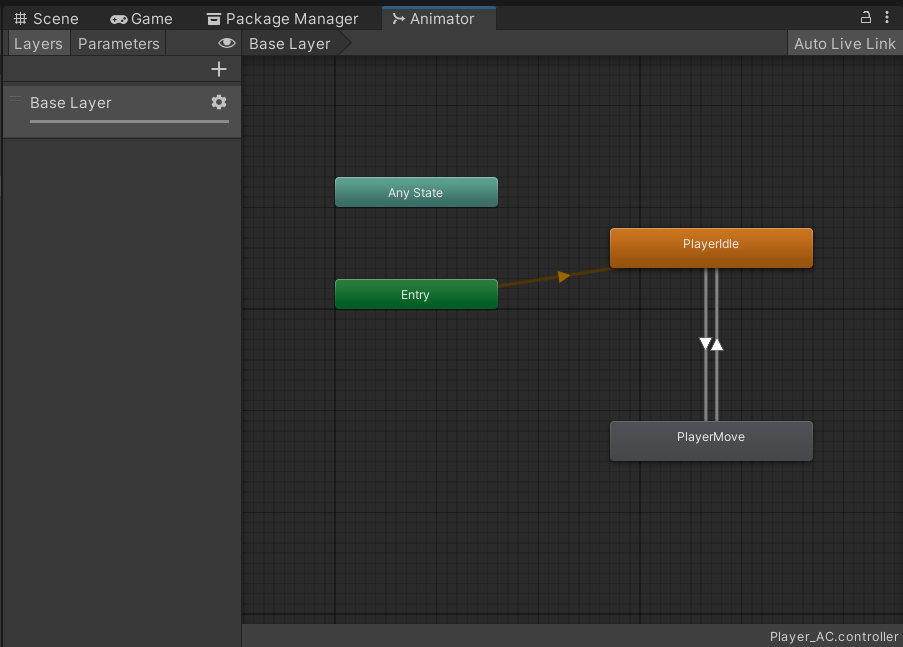Open the three-dot window options menu
903x647 pixels.
pos(887,17)
